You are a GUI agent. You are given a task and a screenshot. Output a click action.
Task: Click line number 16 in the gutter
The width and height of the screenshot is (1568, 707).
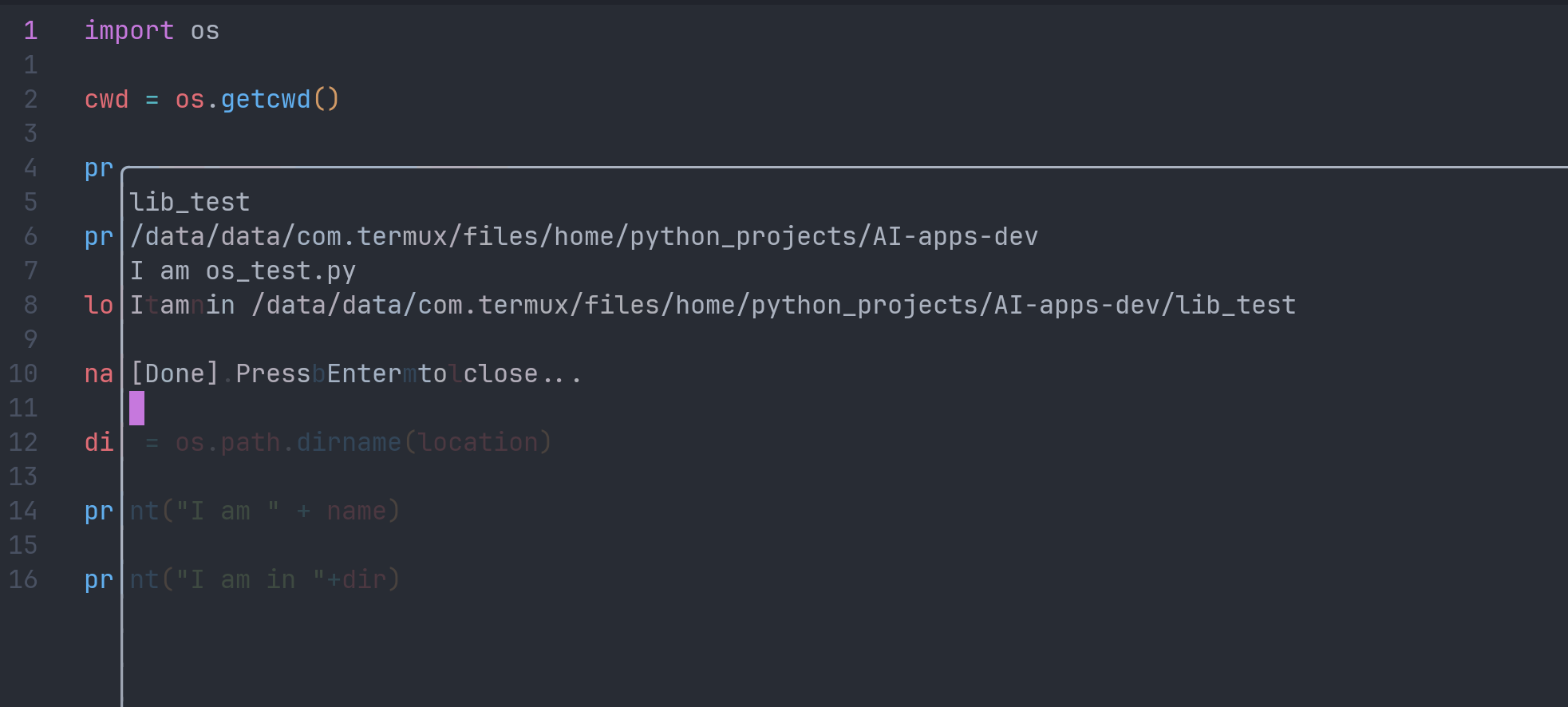click(x=23, y=579)
